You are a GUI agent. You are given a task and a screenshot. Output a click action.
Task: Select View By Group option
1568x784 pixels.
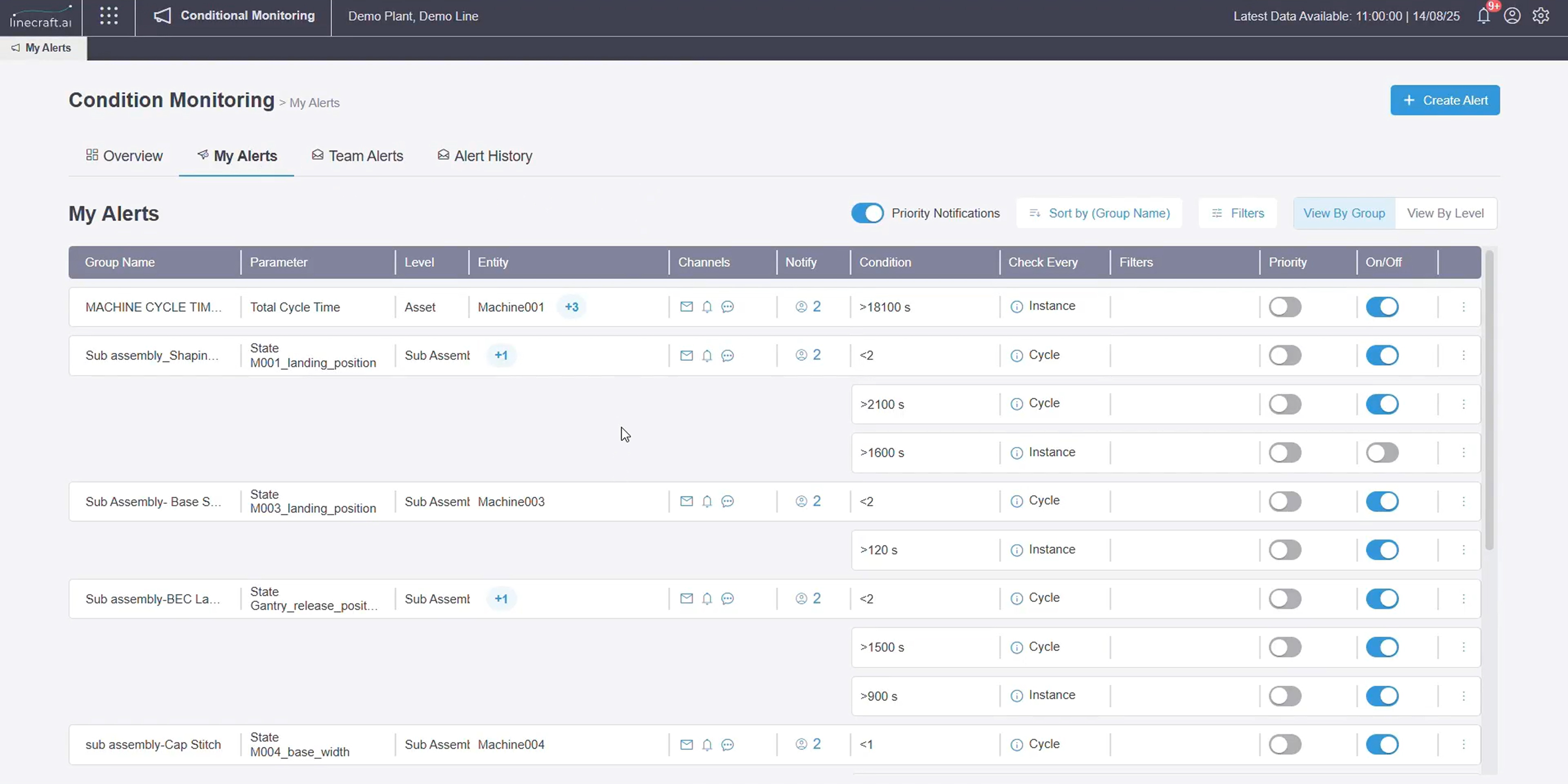point(1344,213)
